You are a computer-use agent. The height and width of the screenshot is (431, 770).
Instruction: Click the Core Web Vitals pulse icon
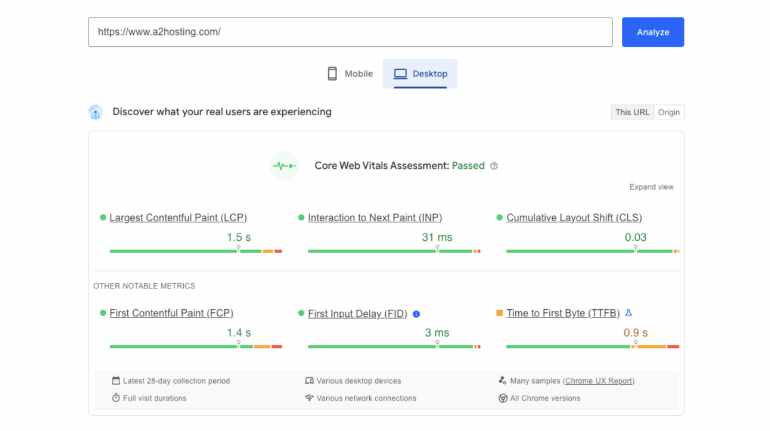[284, 166]
